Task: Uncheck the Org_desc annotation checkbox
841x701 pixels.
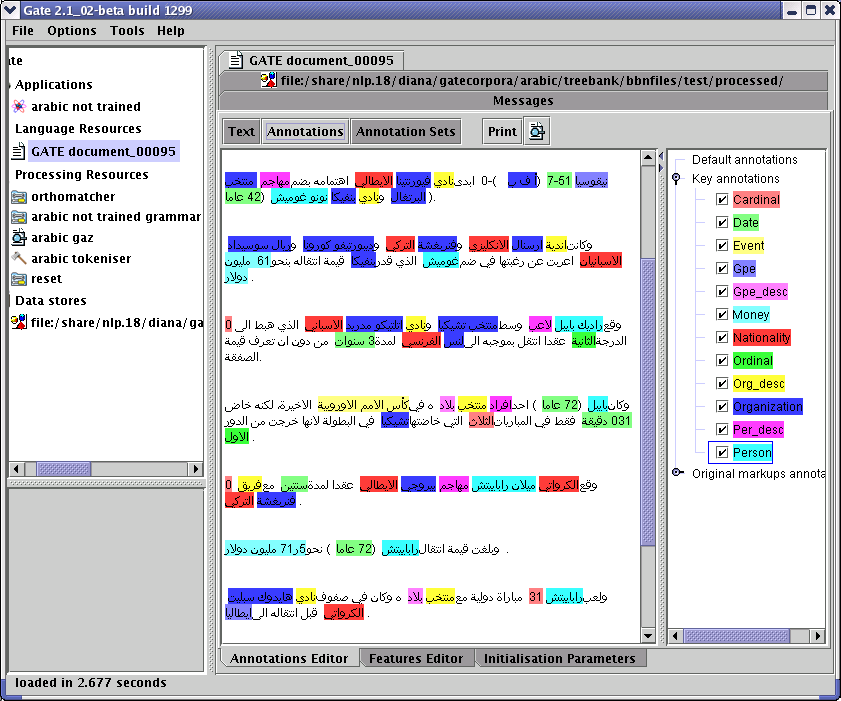Action: point(722,383)
